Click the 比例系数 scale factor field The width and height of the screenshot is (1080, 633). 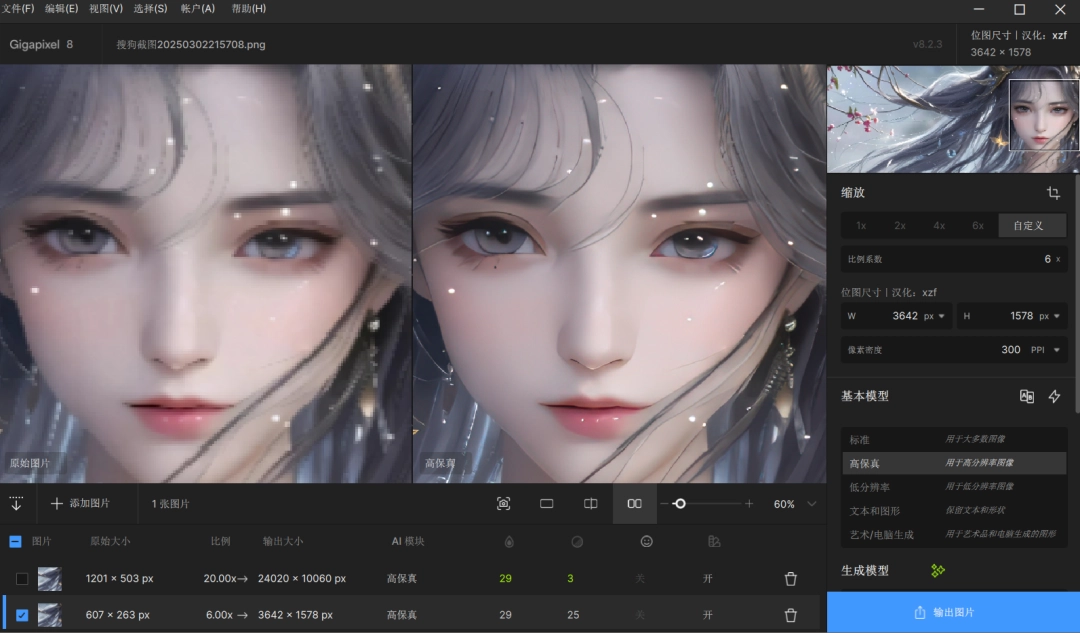point(954,259)
